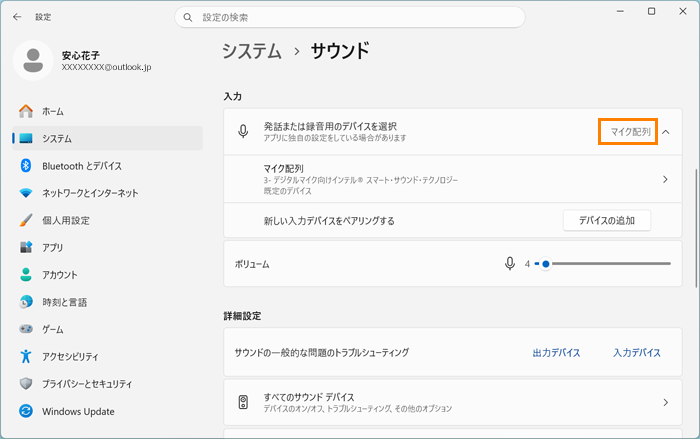
Task: Click the マイク配列 selected device label
Action: point(630,132)
